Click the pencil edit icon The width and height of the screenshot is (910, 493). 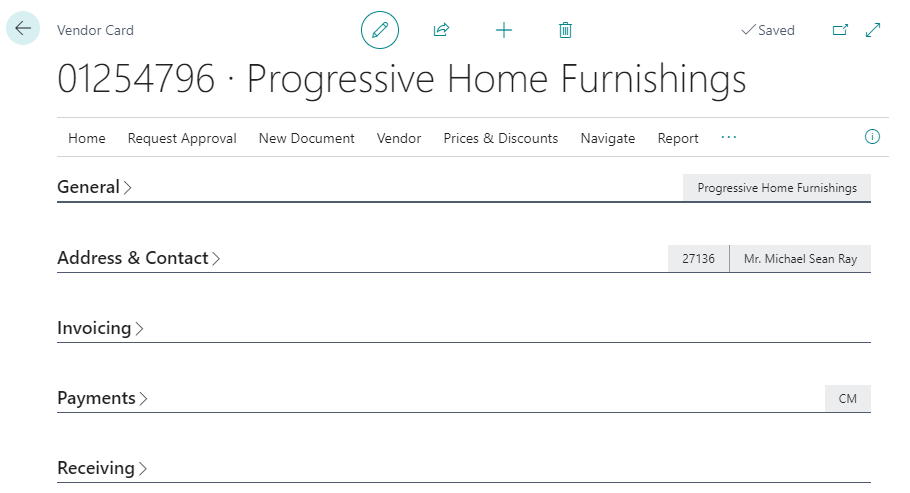[380, 30]
